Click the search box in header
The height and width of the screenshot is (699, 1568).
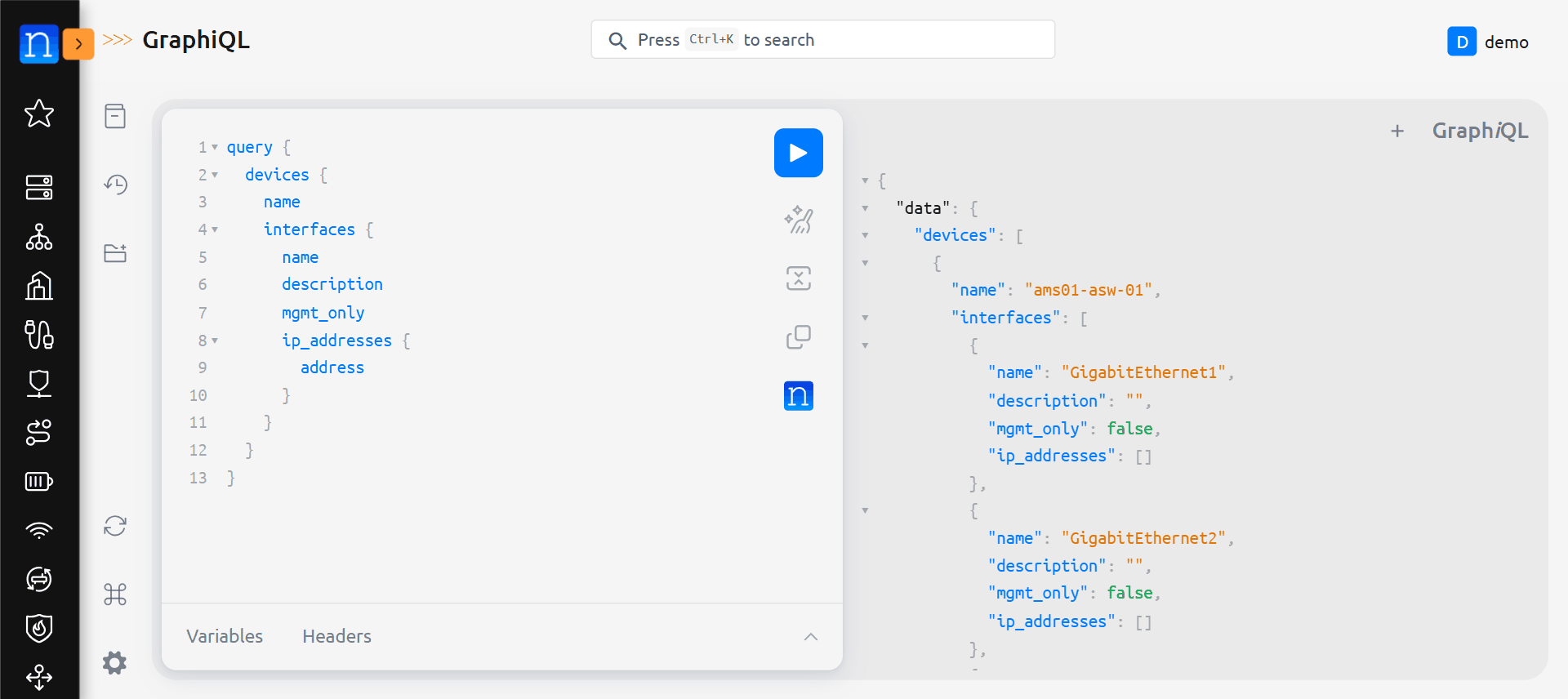coord(822,40)
